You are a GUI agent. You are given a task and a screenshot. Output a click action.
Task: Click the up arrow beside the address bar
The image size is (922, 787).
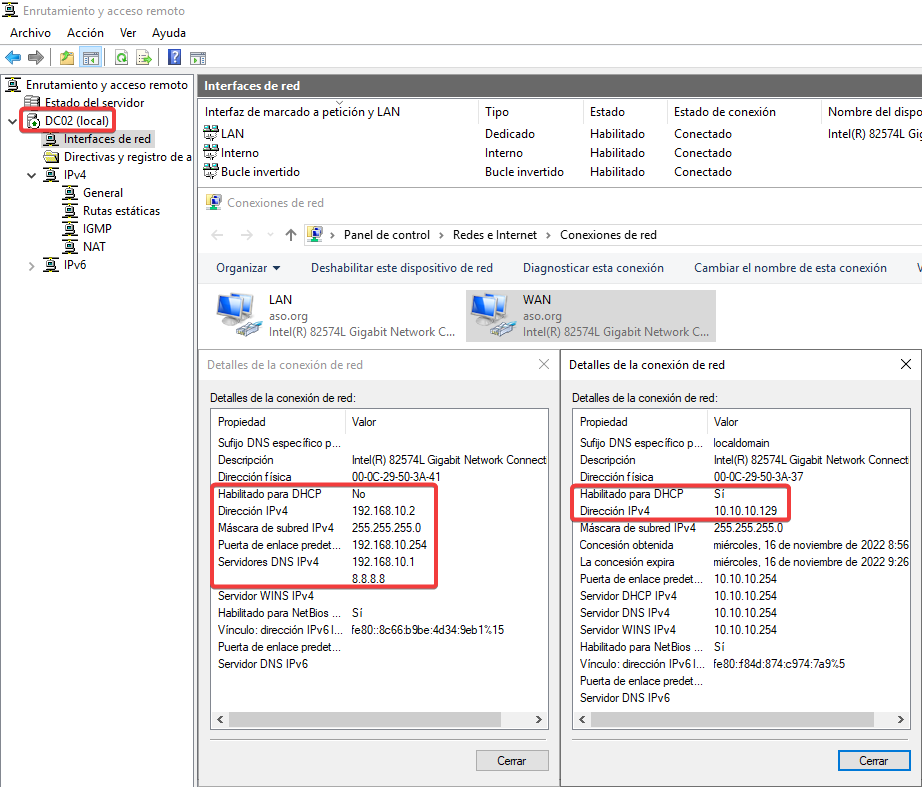click(291, 235)
